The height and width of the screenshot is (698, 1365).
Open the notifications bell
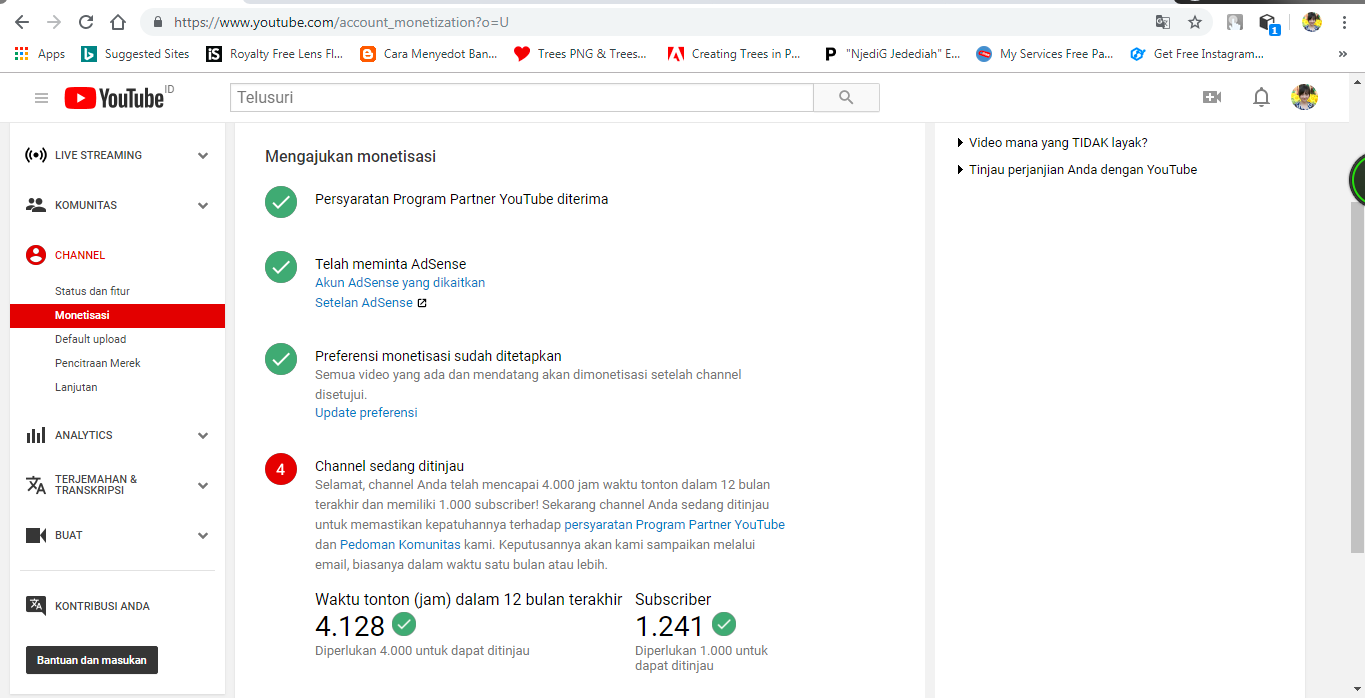tap(1261, 97)
